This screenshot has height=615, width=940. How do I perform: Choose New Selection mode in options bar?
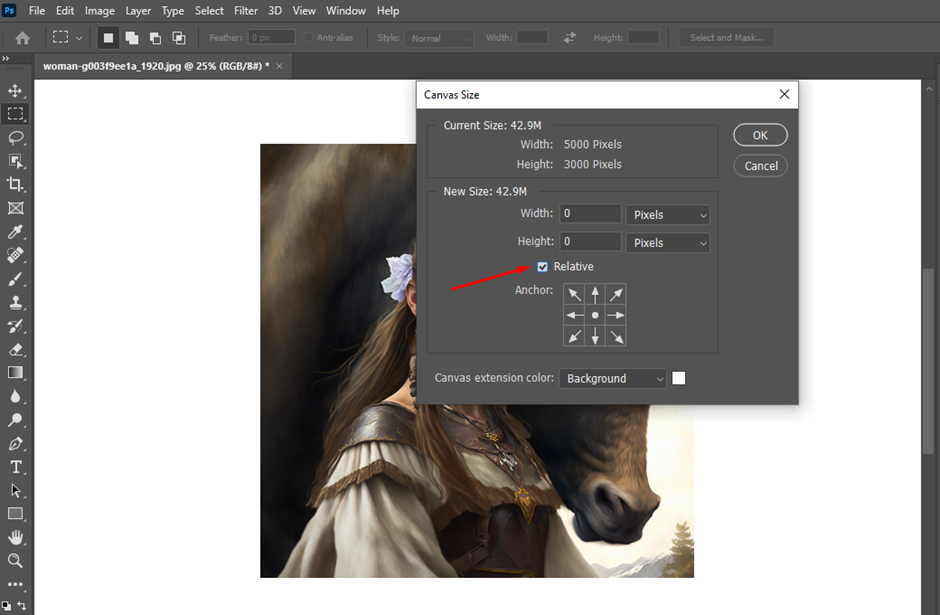pyautogui.click(x=108, y=38)
